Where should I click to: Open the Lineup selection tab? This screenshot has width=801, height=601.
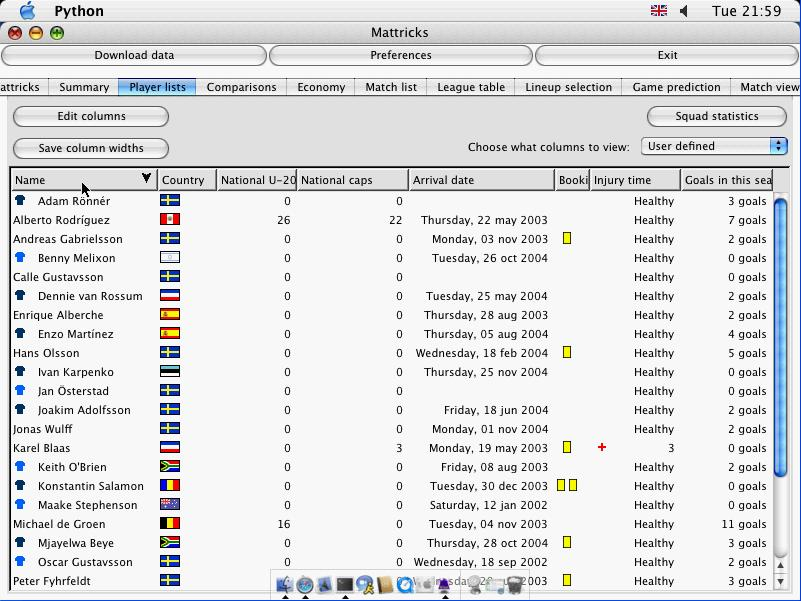[568, 87]
